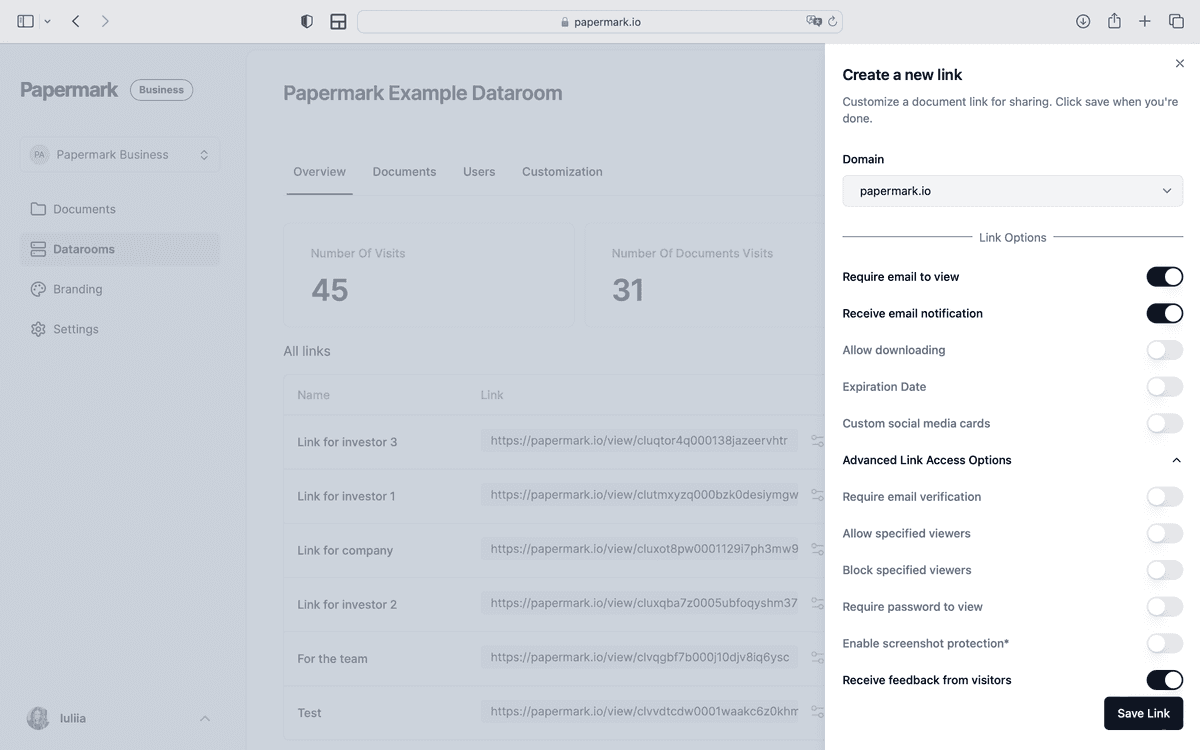Enable the Allow downloading toggle
Screen dimensions: 1200x750
tap(1164, 350)
